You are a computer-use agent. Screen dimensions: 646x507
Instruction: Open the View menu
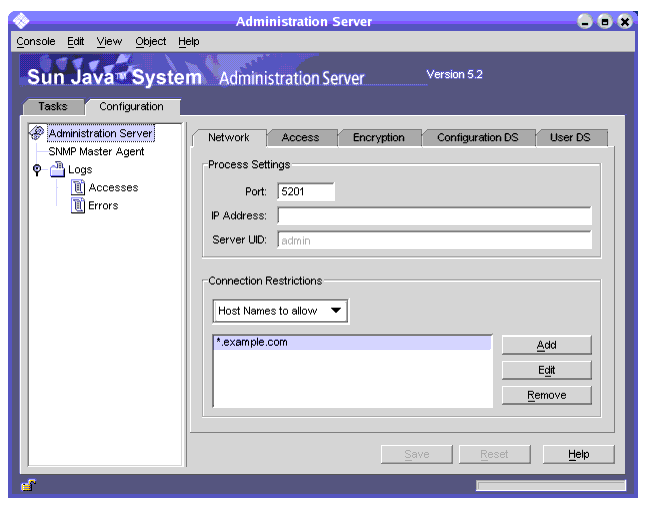109,41
